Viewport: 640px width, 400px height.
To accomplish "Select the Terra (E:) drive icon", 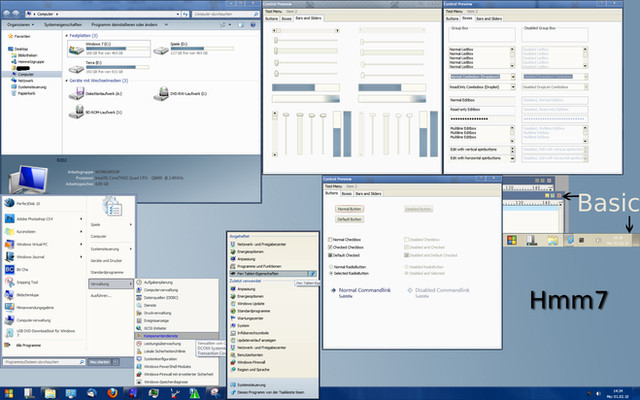I will coord(76,69).
